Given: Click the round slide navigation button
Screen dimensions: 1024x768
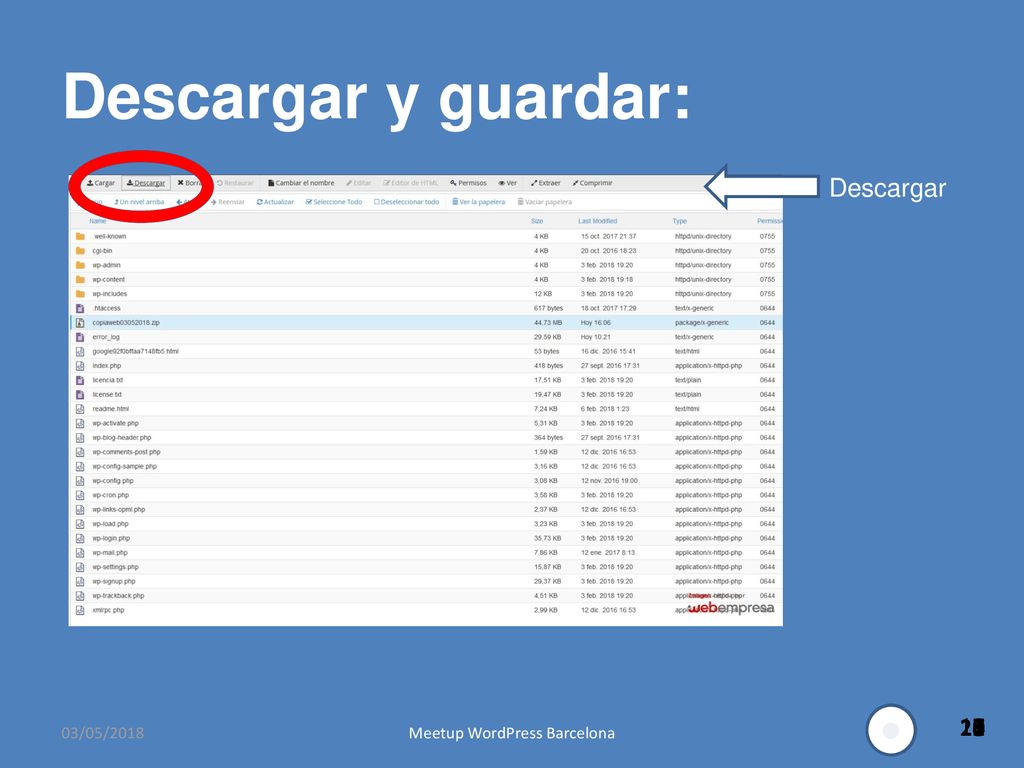Looking at the screenshot, I should (891, 730).
